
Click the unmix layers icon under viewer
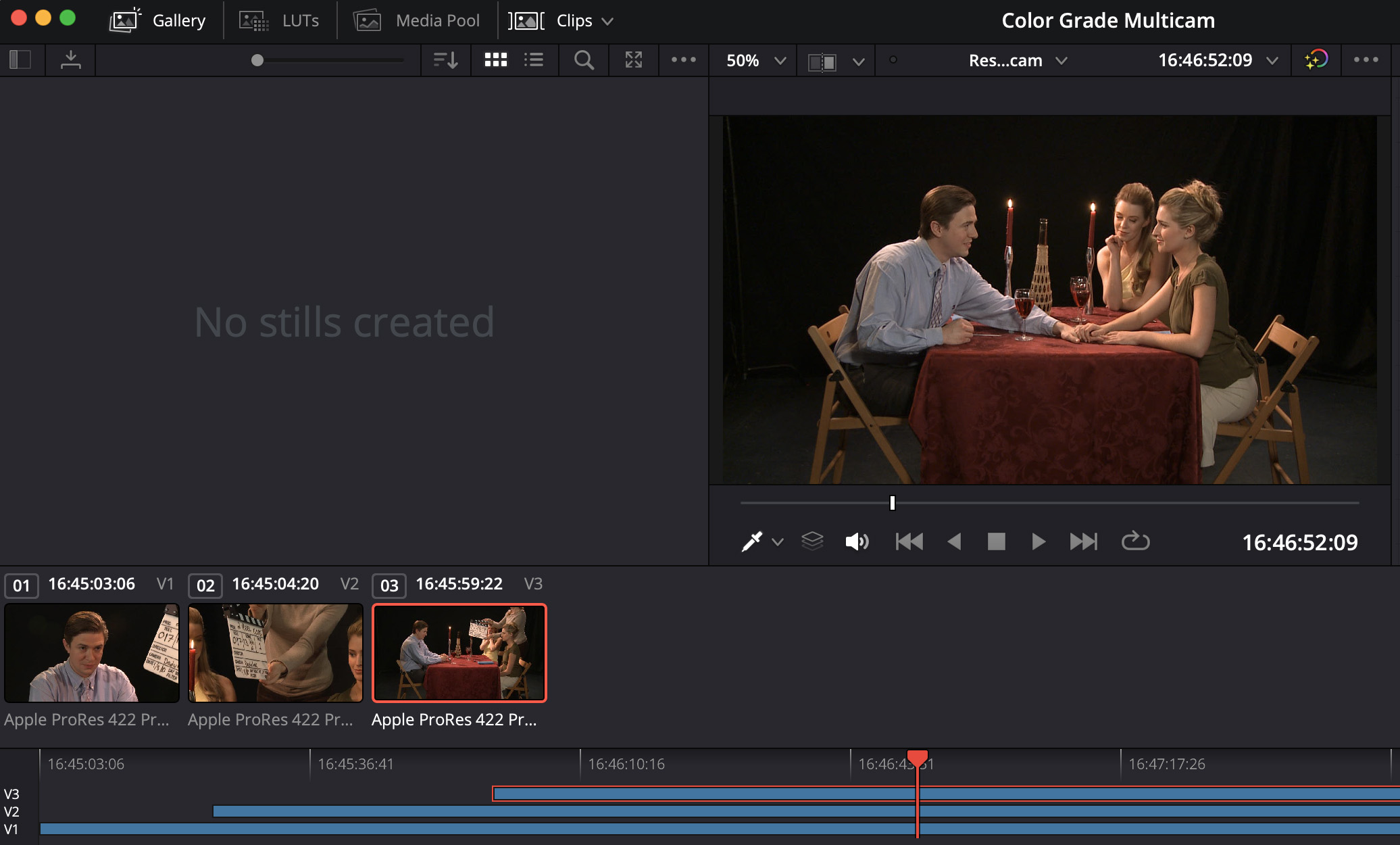pyautogui.click(x=812, y=541)
